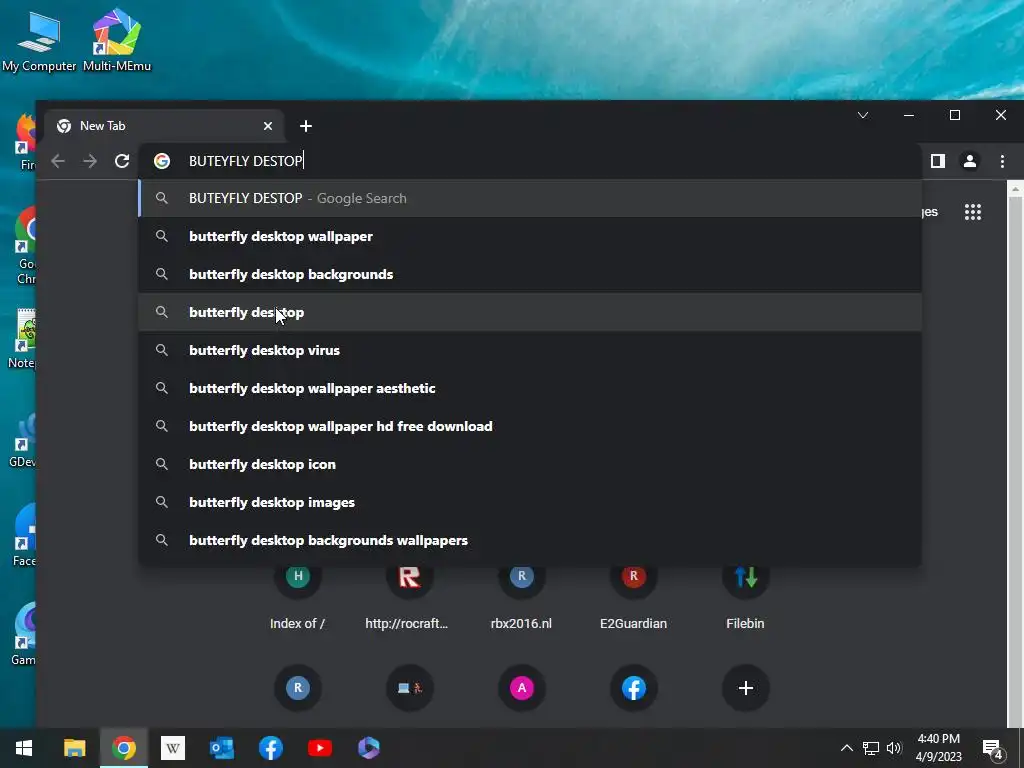The width and height of the screenshot is (1024, 768).
Task: Open the computer-and-runner shortcut icon
Action: [409, 688]
